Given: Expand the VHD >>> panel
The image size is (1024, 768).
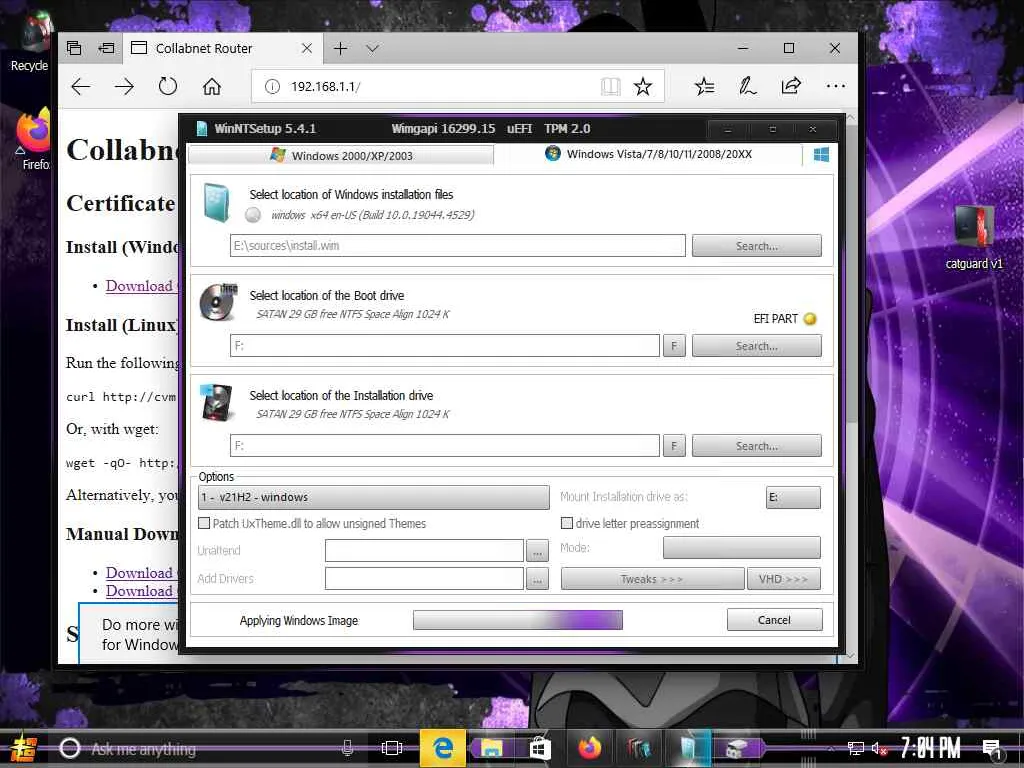Looking at the screenshot, I should pos(783,579).
